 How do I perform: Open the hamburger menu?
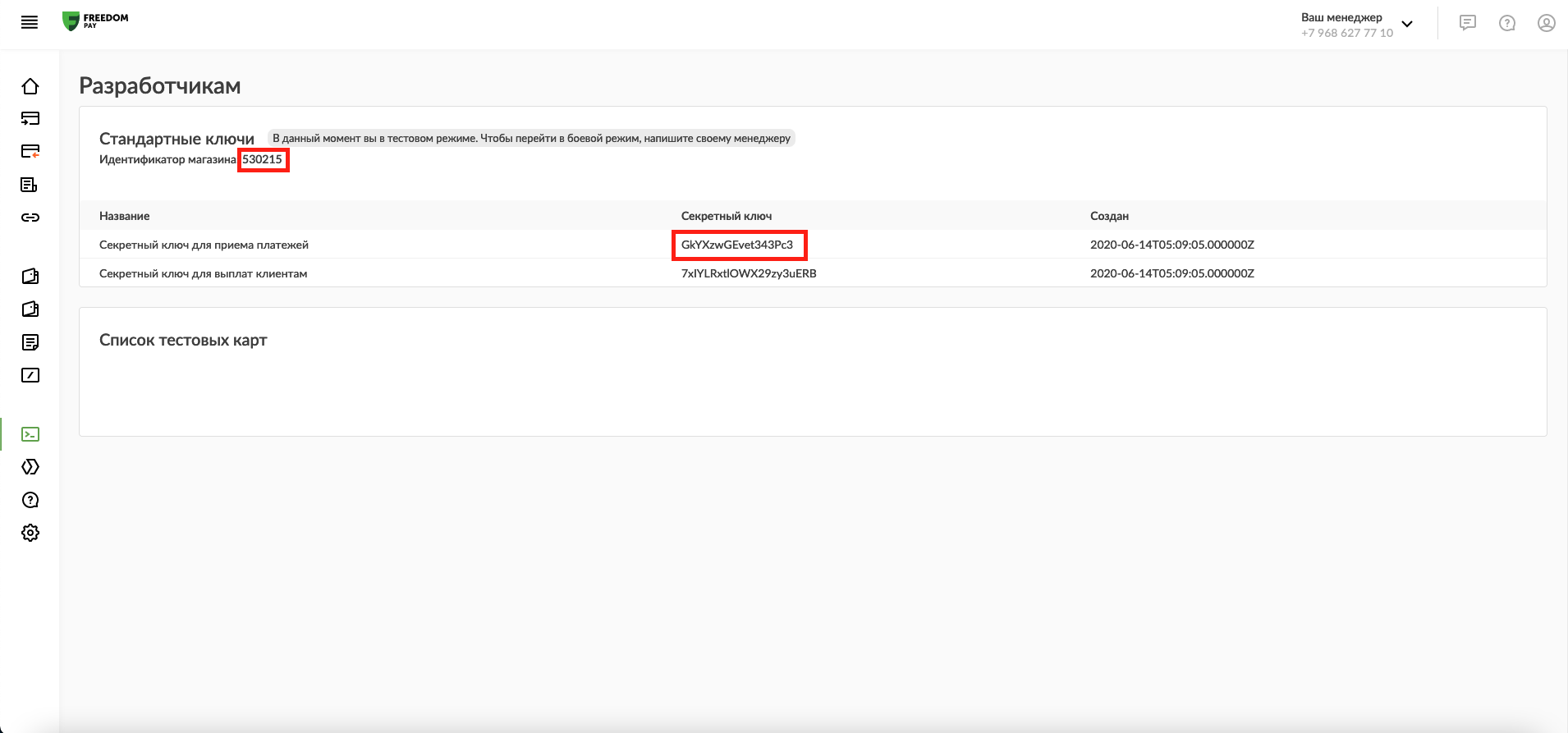(30, 23)
